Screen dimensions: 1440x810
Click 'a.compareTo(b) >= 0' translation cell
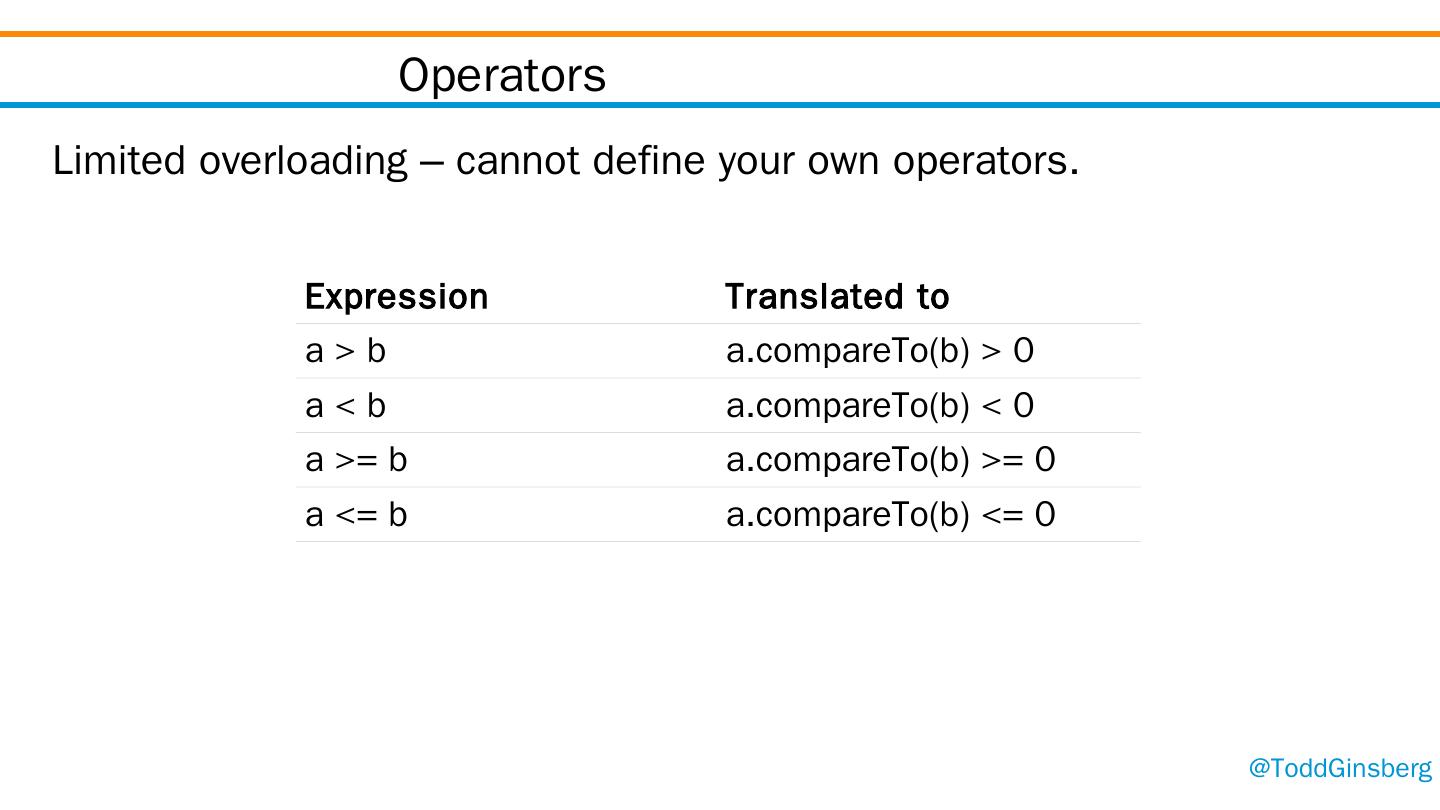coord(890,460)
